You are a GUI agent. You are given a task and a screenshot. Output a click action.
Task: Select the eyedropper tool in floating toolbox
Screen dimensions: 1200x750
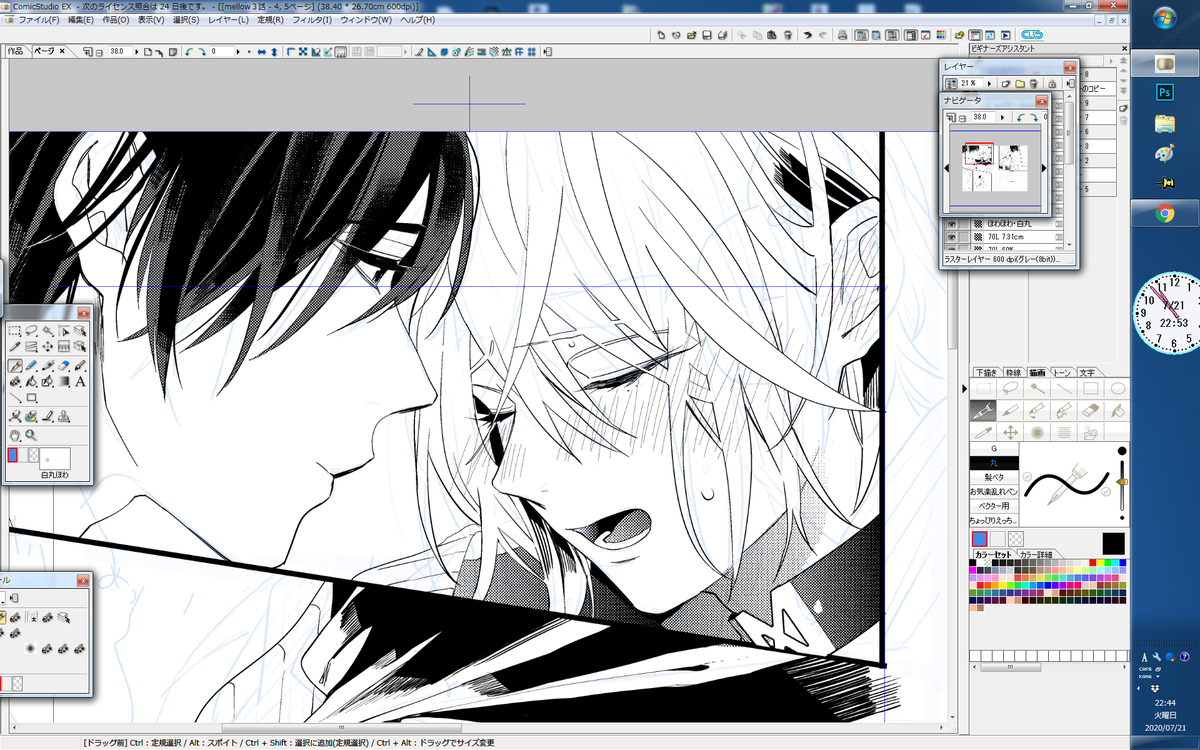click(x=14, y=346)
